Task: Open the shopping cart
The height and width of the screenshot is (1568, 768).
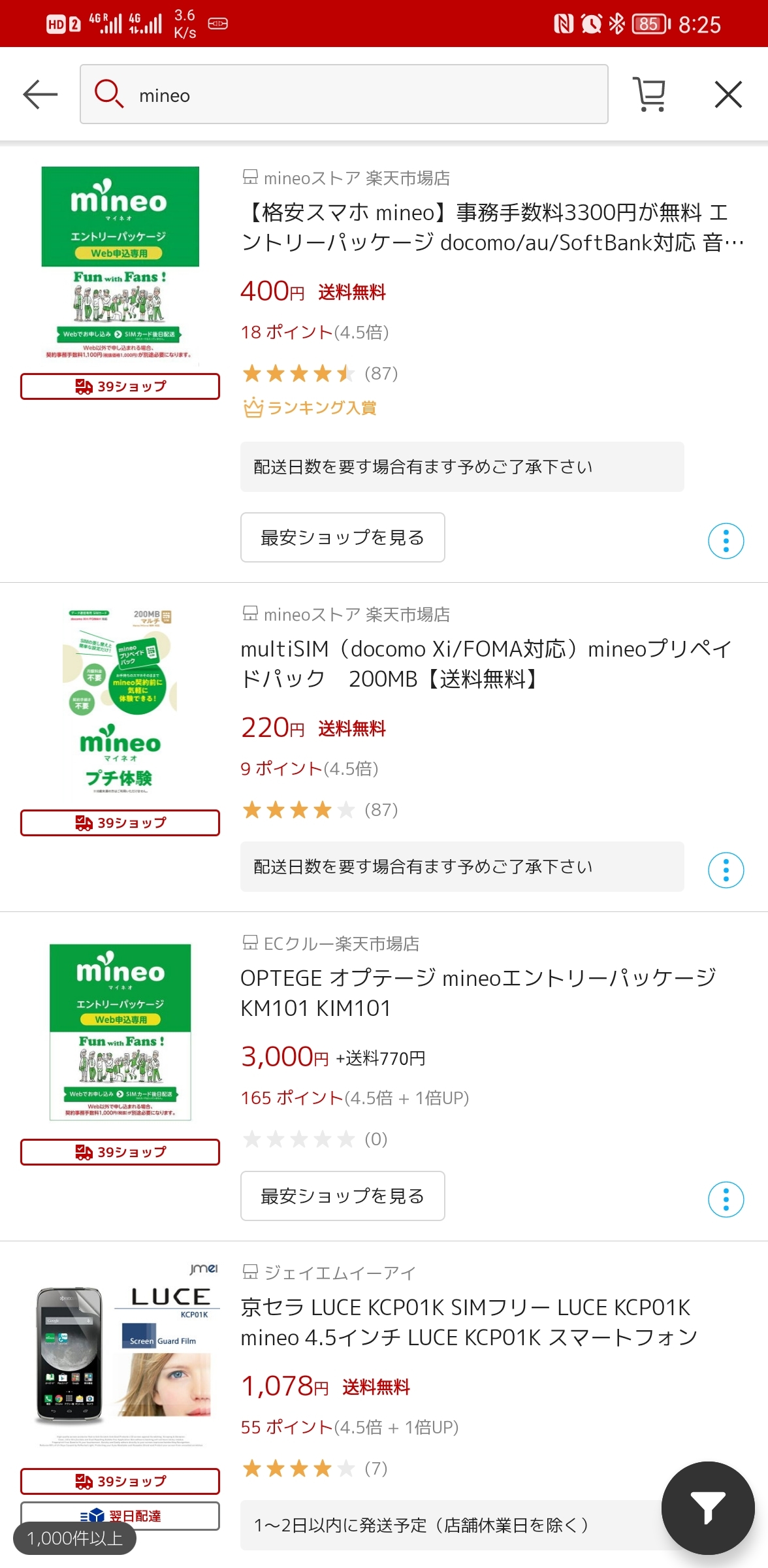Action: [649, 95]
